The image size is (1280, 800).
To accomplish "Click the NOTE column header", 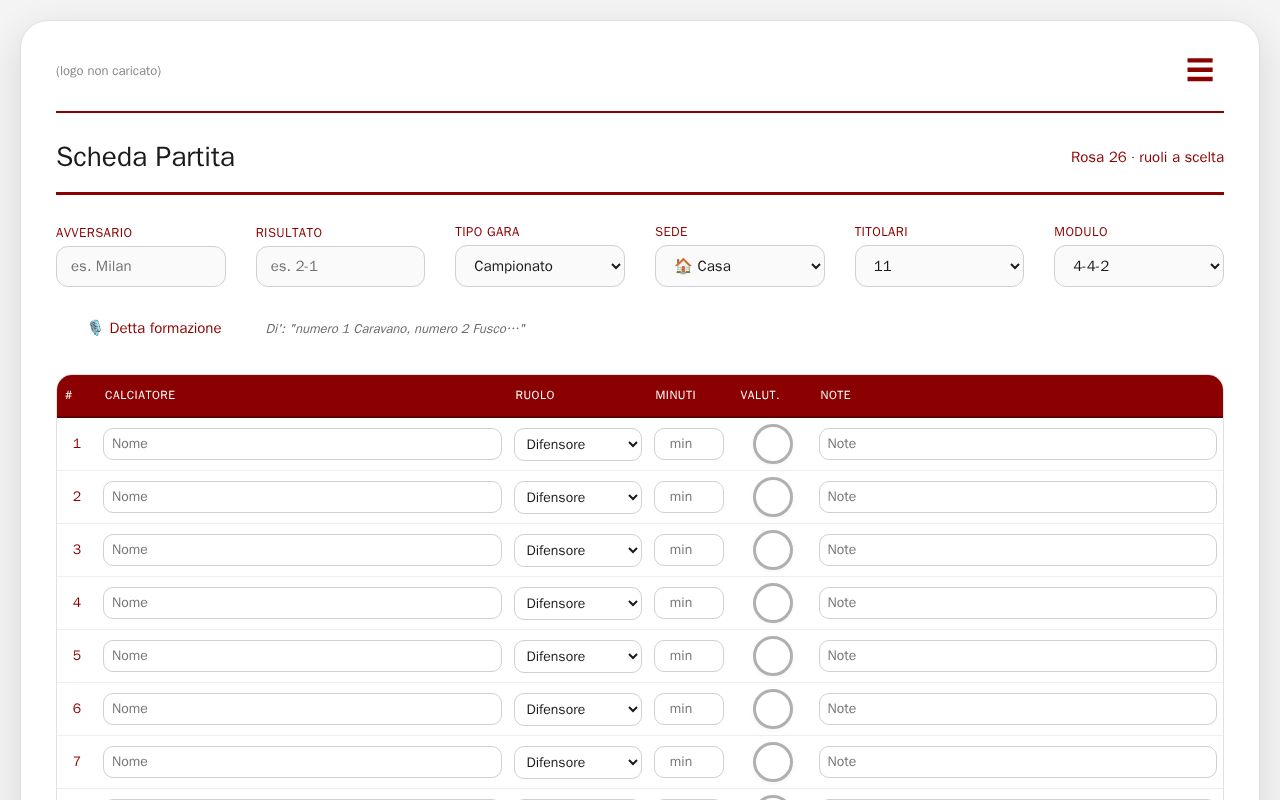I will point(835,395).
